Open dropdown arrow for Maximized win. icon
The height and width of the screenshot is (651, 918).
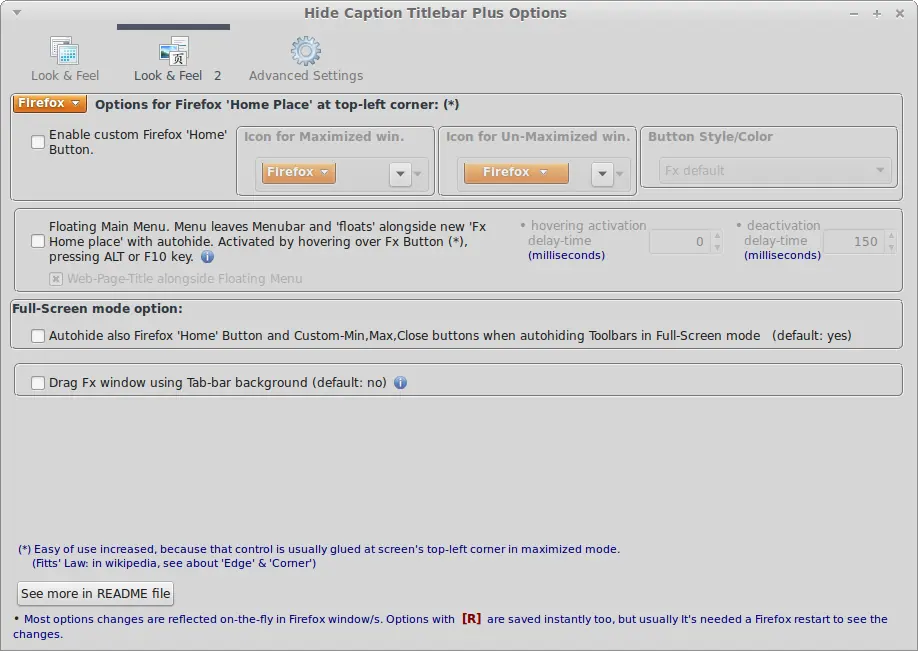pyautogui.click(x=400, y=174)
